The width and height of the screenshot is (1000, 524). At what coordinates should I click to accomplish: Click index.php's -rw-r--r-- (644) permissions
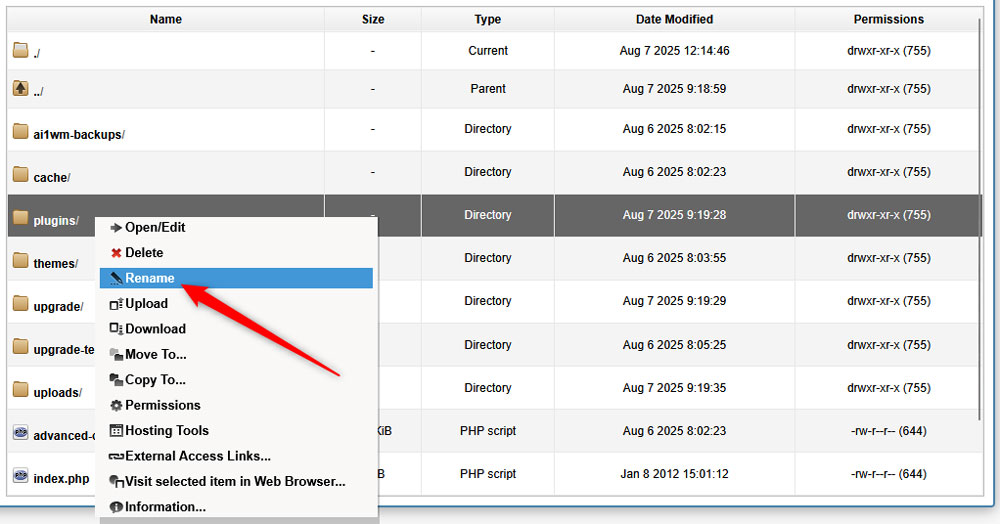[x=888, y=474]
